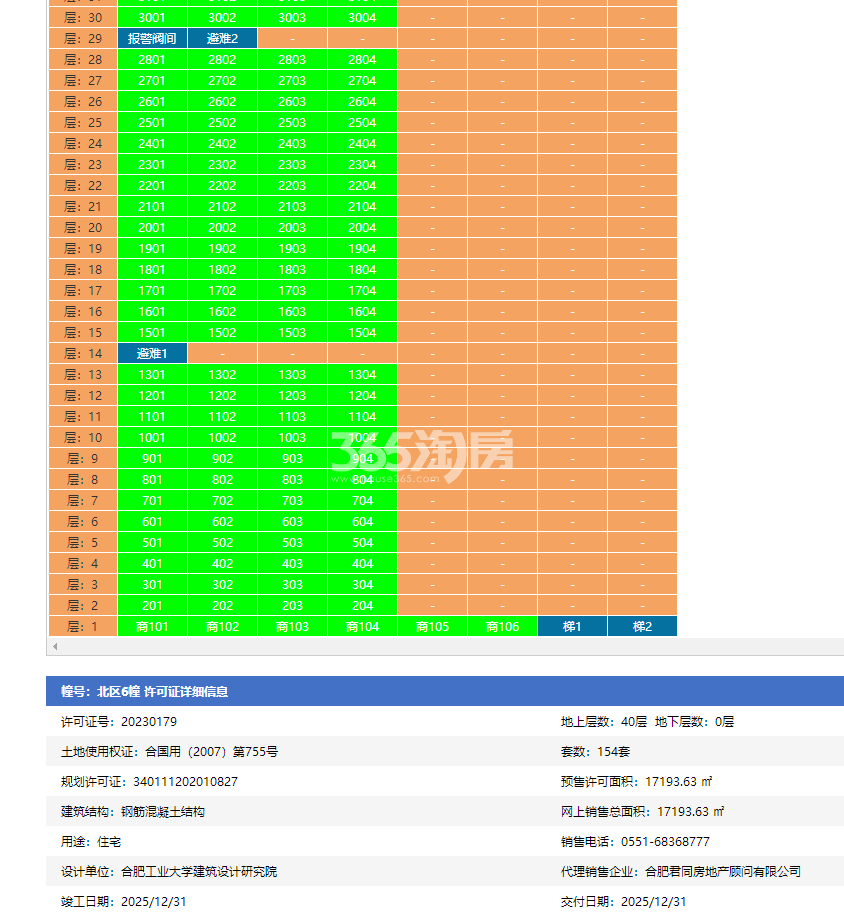
Task: Click the 网上销售总面积 17193.63 value
Action: click(x=642, y=811)
